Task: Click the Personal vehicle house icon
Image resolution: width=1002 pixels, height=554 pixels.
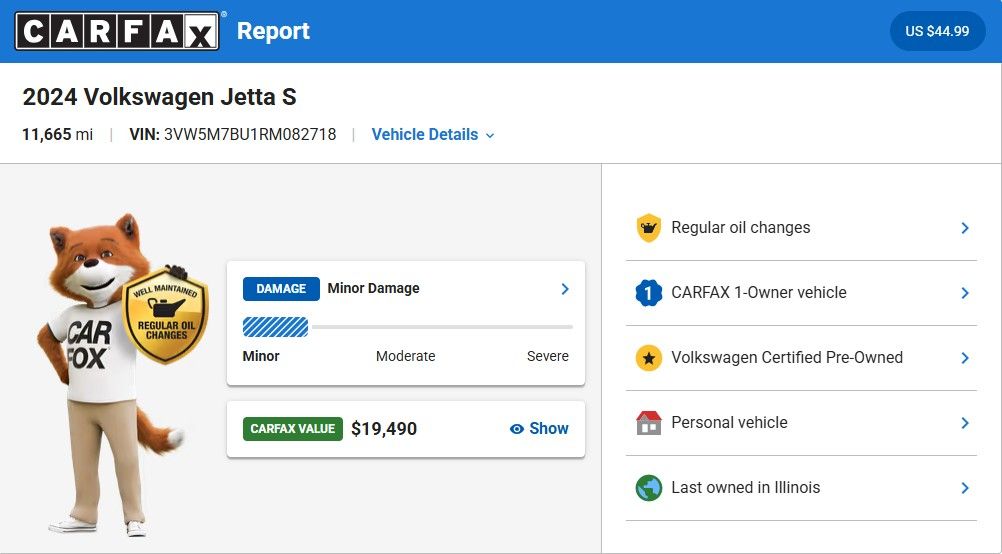Action: (x=648, y=423)
